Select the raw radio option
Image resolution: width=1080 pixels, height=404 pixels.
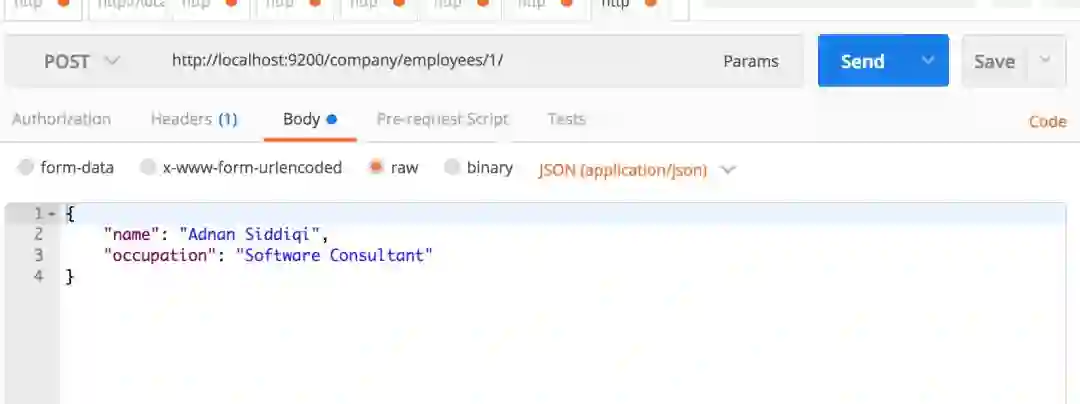[x=376, y=167]
